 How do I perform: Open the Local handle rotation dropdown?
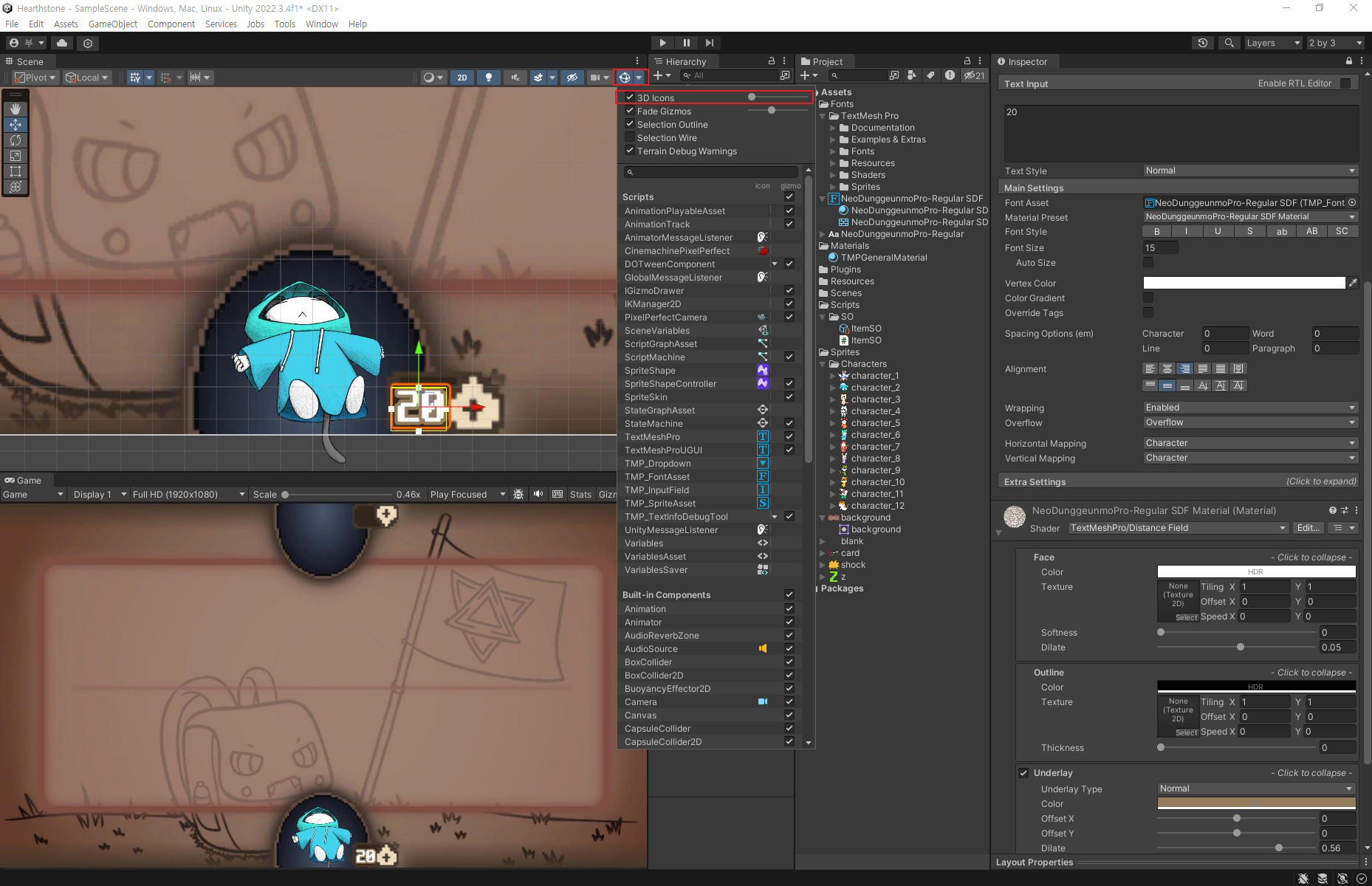click(x=87, y=78)
